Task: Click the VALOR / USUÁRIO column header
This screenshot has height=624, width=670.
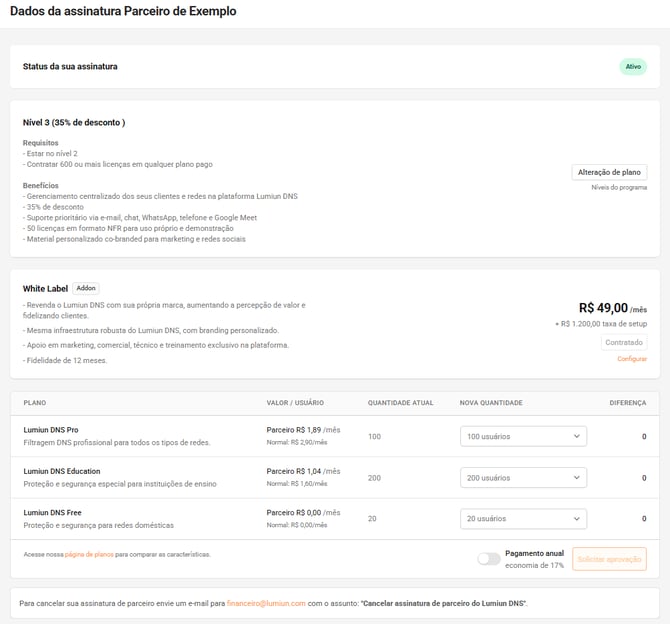Action: click(x=295, y=403)
